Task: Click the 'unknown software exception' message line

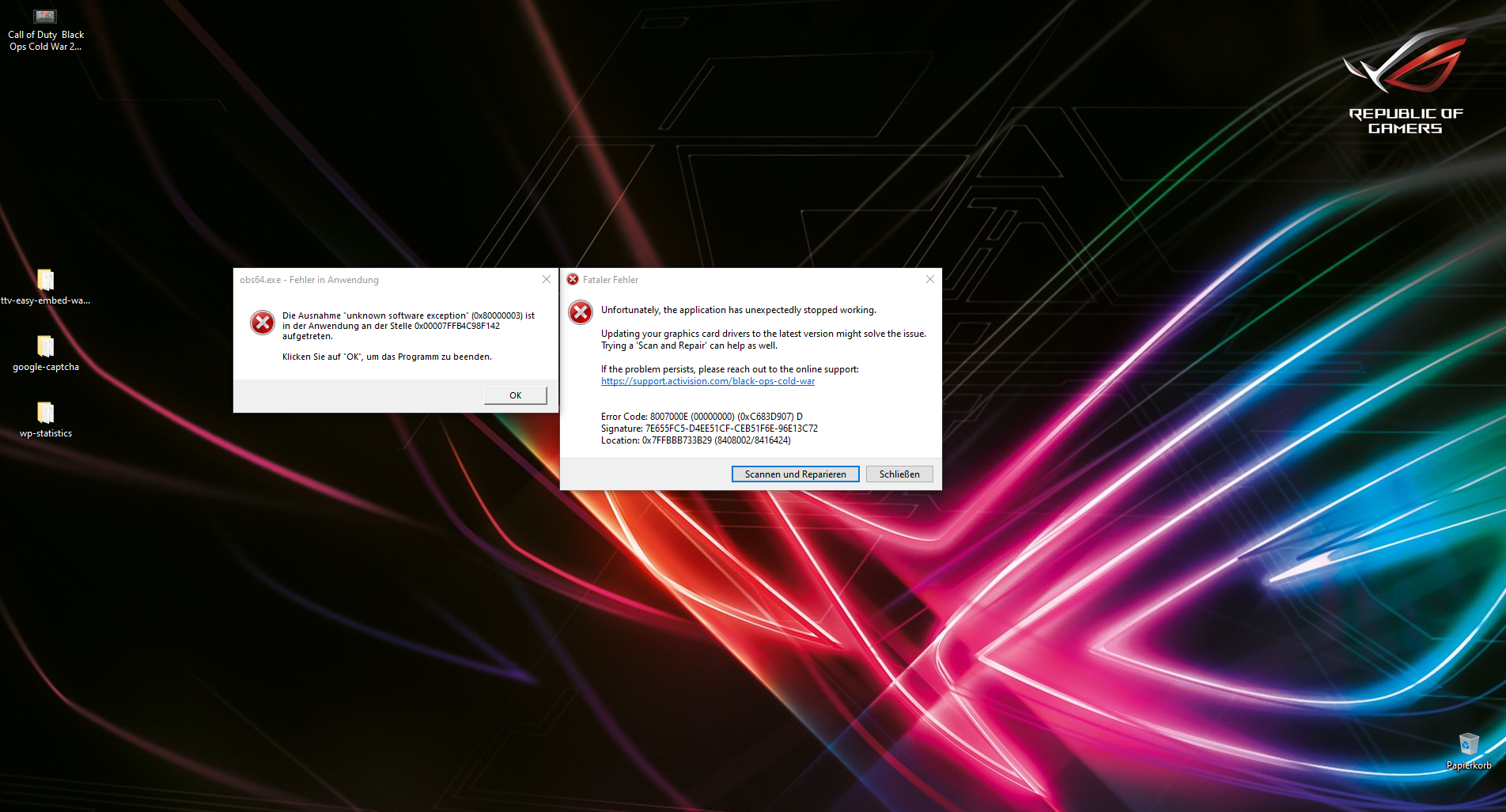Action: [408, 315]
